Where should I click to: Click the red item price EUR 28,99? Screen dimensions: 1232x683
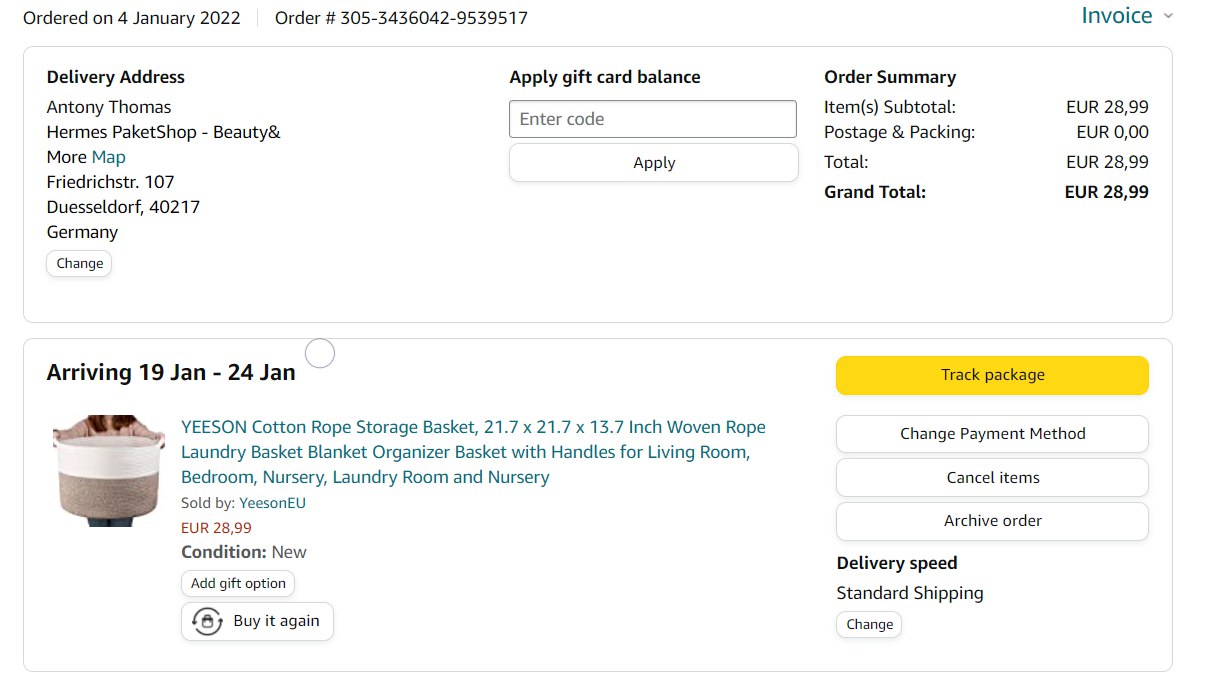coord(216,528)
